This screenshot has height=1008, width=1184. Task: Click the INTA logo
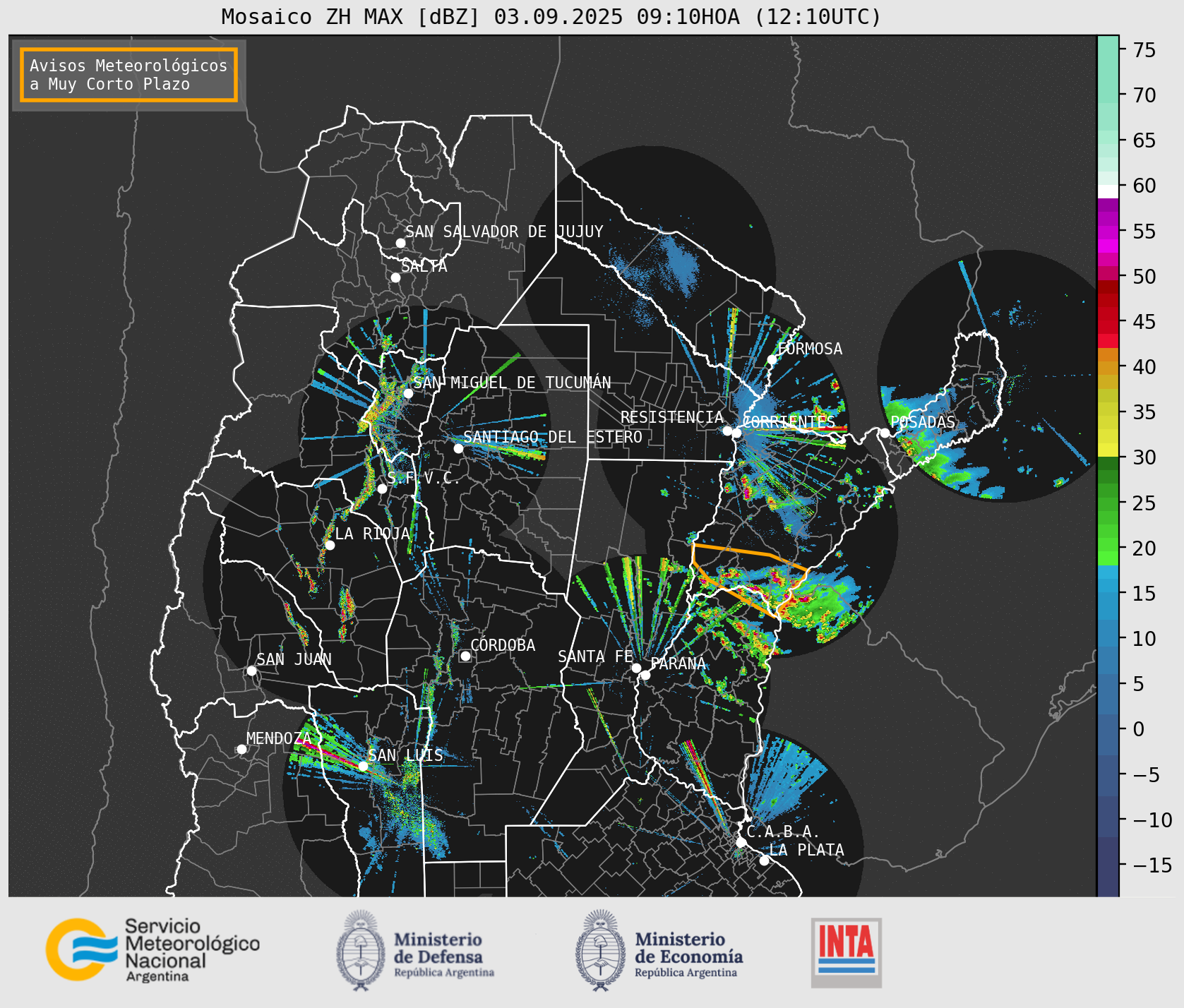[847, 952]
